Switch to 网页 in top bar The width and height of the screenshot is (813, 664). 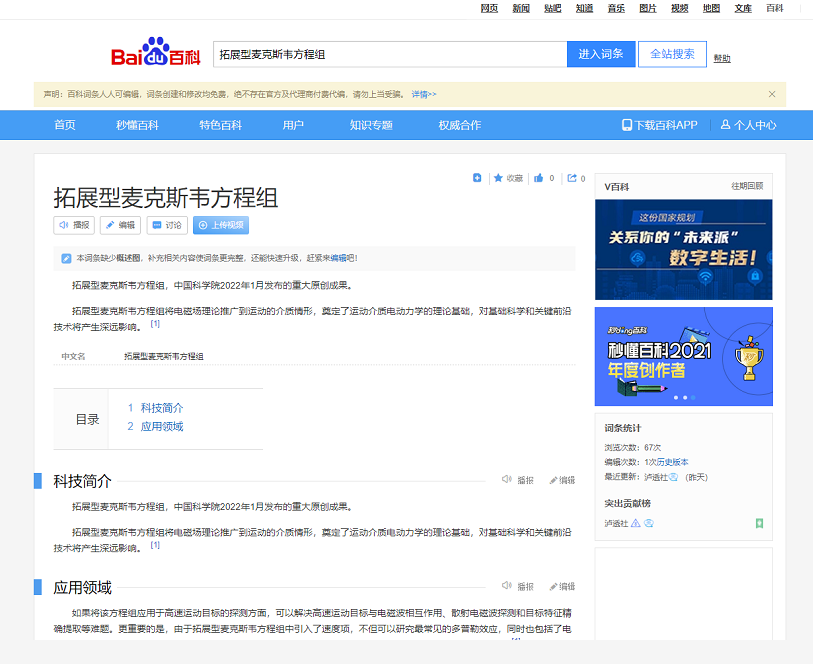tap(489, 8)
